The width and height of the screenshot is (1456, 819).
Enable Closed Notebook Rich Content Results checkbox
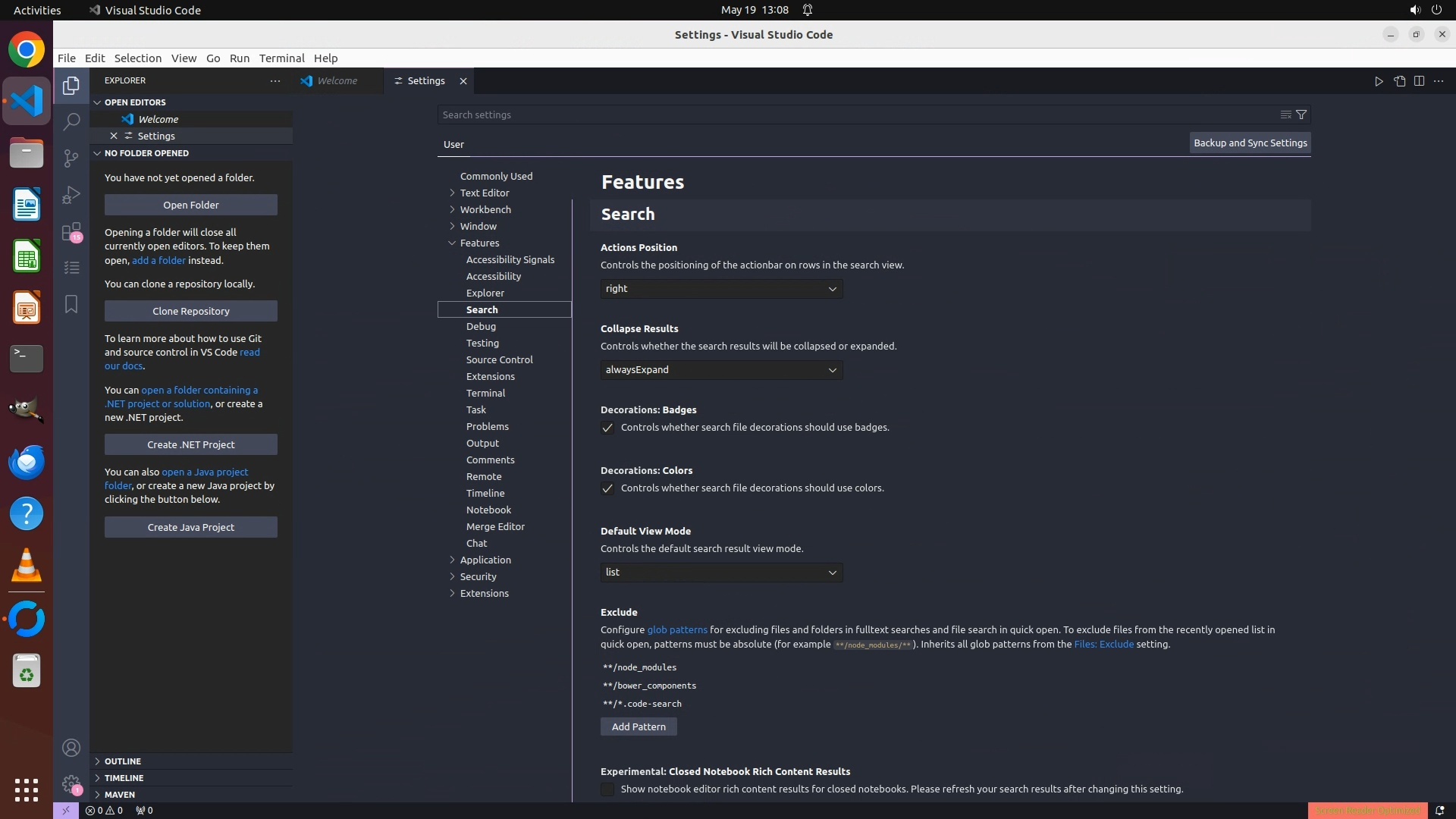(607, 789)
